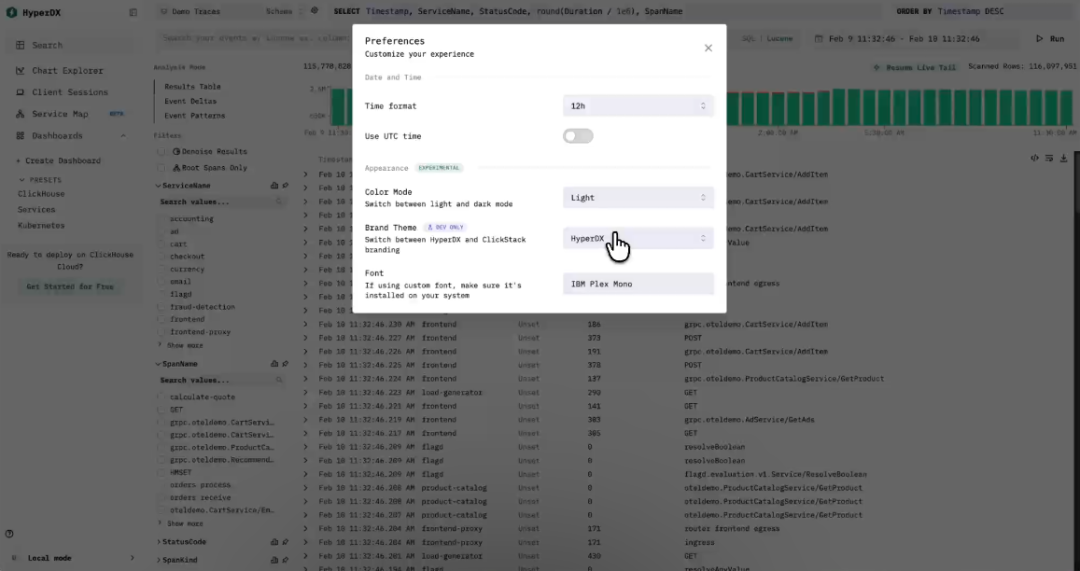This screenshot has height=571, width=1080.
Task: Toggle the Use UTC time switch
Action: point(578,136)
